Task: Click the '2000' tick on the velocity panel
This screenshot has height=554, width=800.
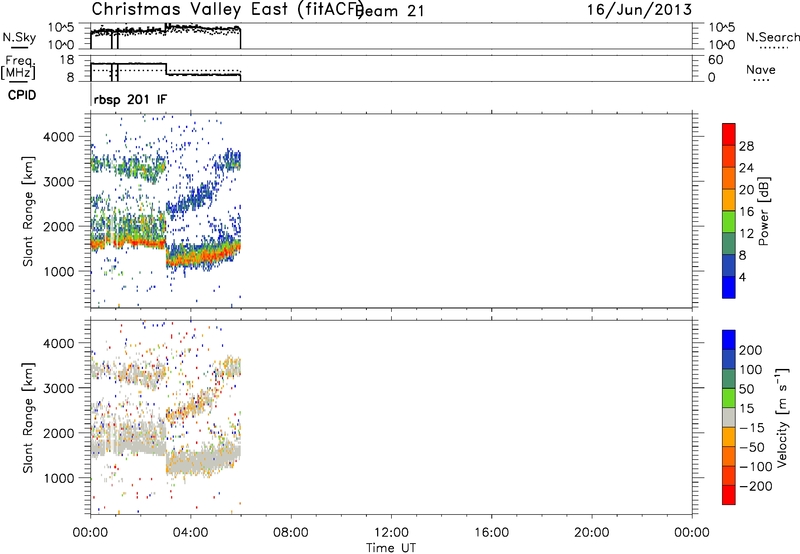Action: click(58, 433)
